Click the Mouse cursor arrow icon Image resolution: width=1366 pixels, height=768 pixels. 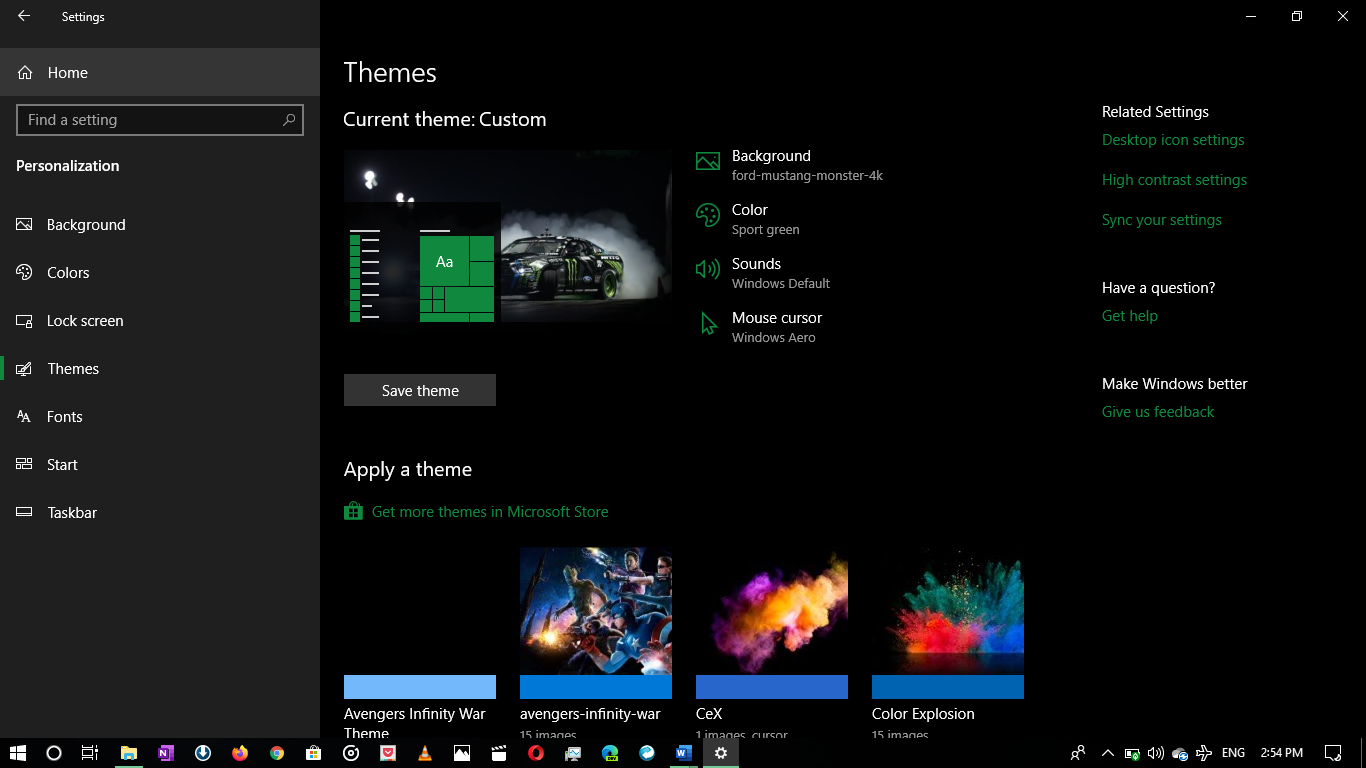coord(708,324)
